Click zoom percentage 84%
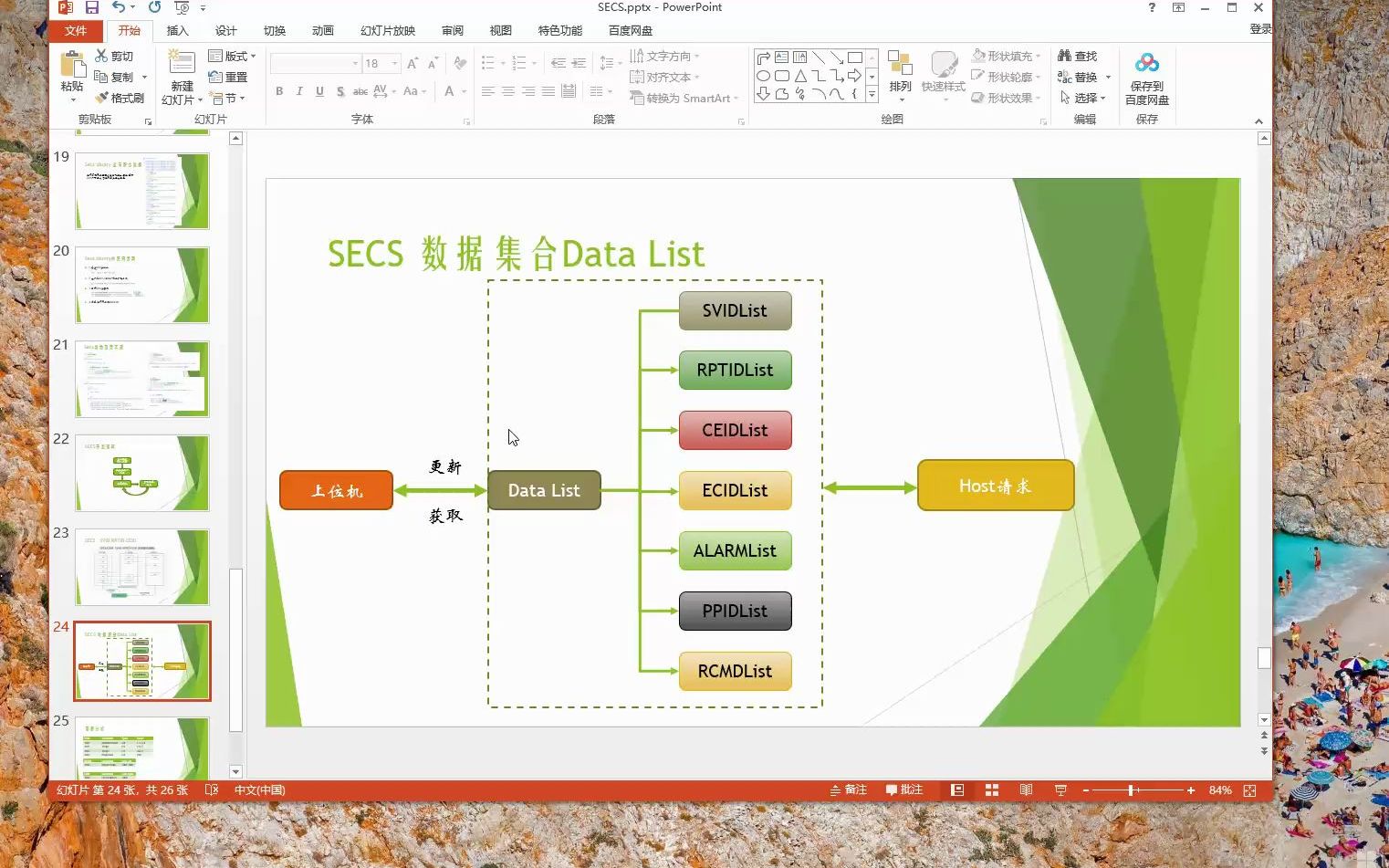Screen dimensions: 1389x868 click(x=1220, y=790)
